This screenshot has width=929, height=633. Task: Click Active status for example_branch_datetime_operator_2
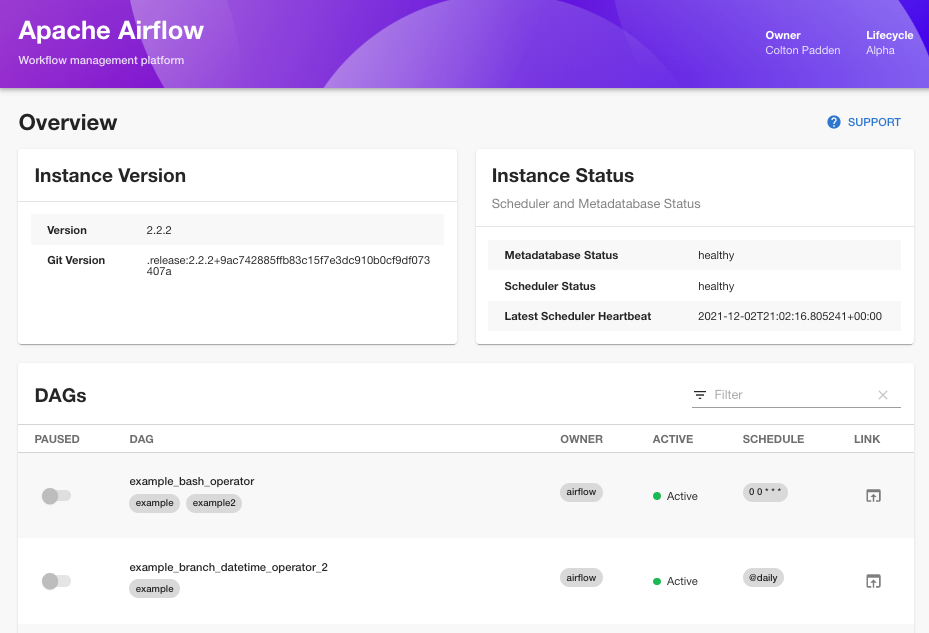[x=675, y=581]
